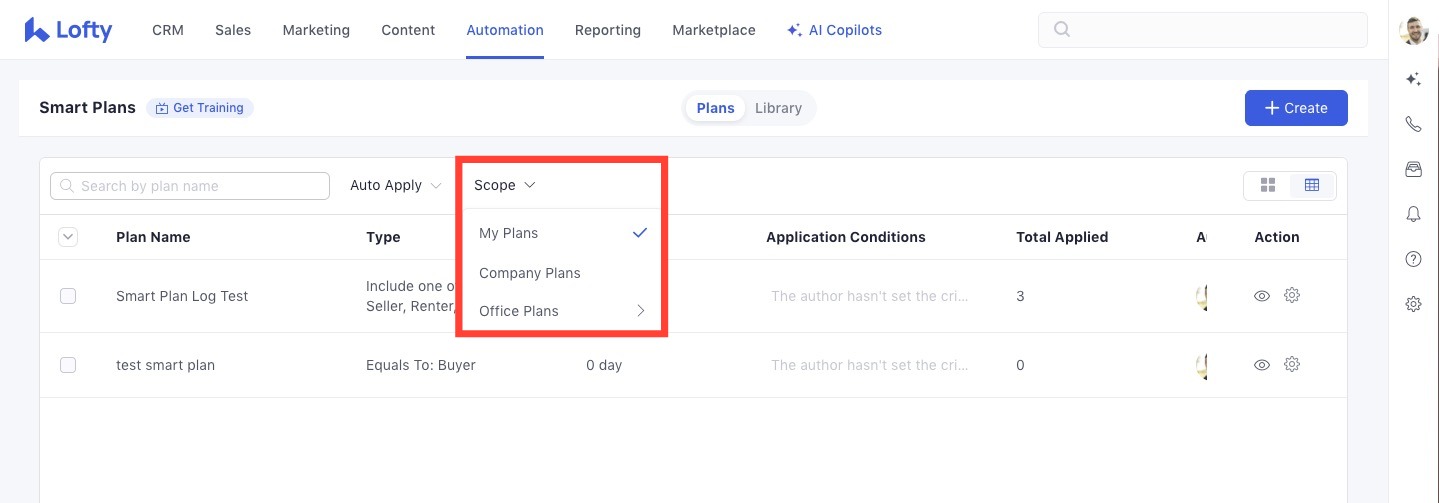Expand the Office Plans submenu
The height and width of the screenshot is (503, 1439).
point(562,311)
